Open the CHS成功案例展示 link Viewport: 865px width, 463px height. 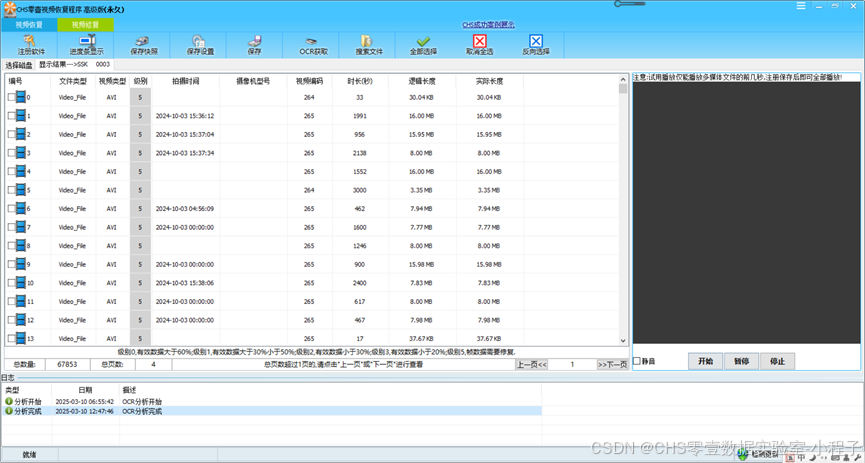[488, 25]
